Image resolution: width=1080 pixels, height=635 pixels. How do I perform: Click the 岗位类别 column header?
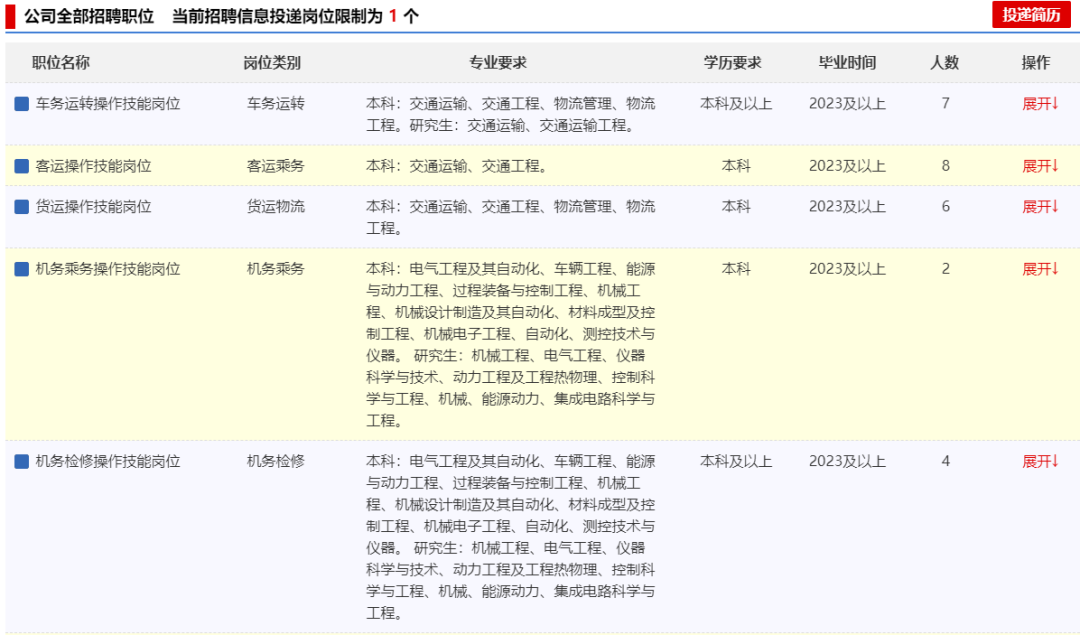272,63
